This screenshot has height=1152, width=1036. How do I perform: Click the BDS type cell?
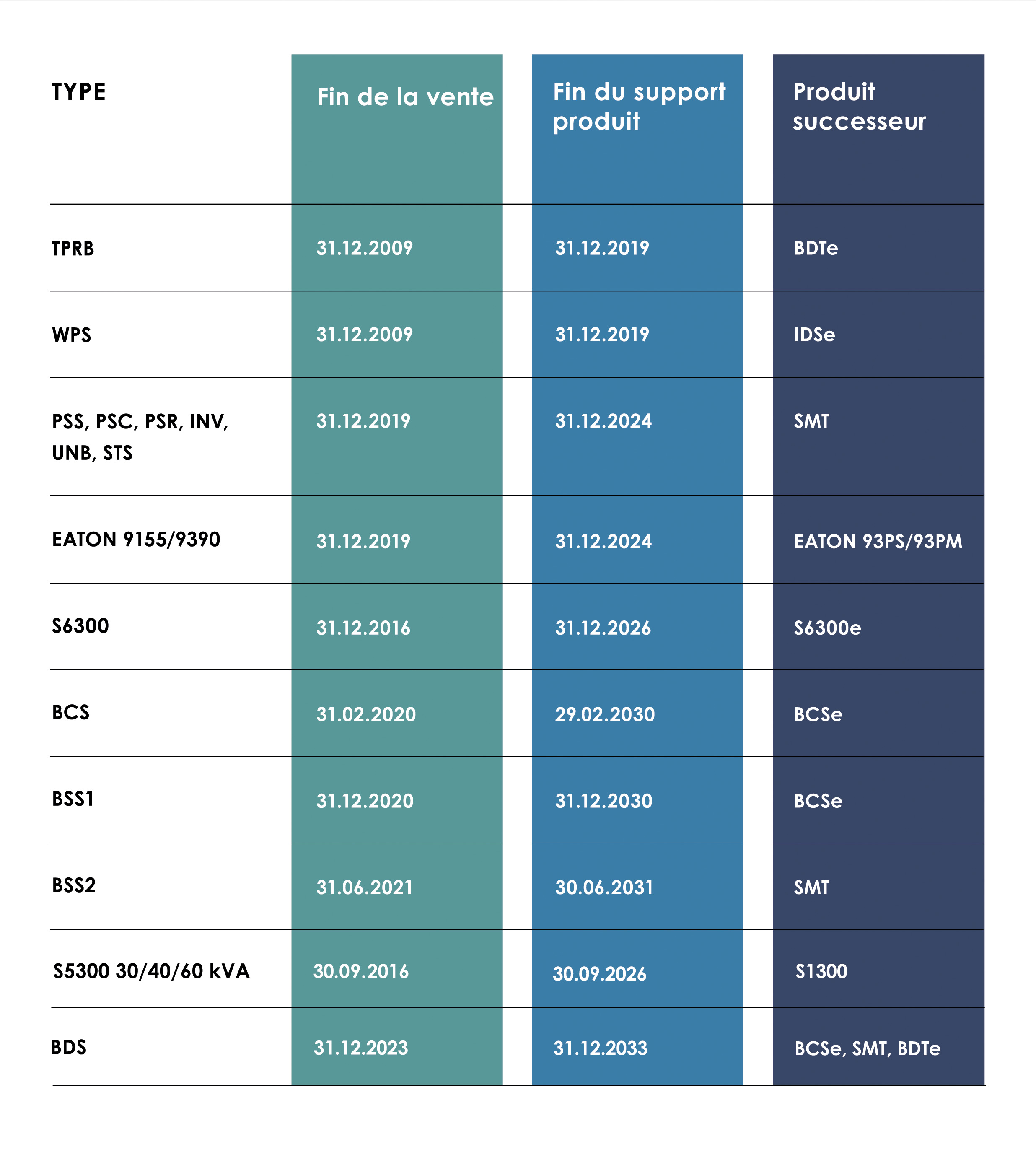[x=69, y=1048]
